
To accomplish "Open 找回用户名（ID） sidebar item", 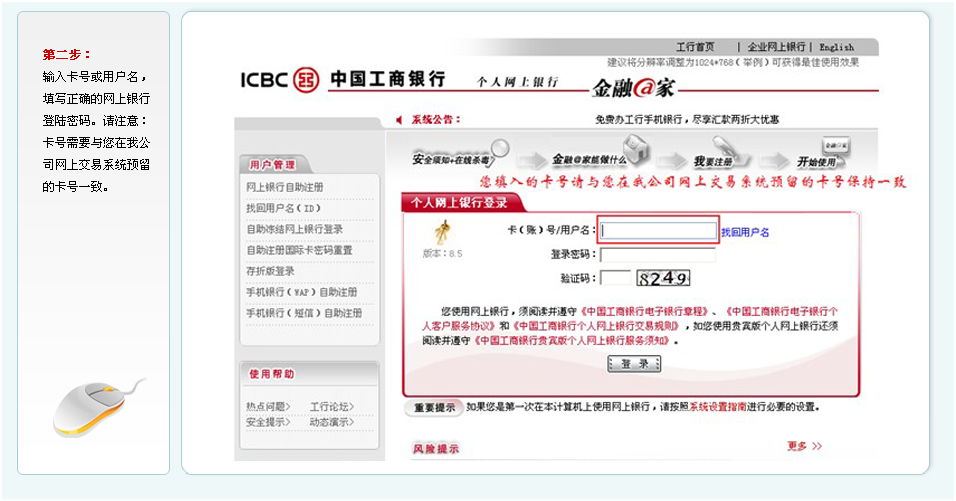I will pos(284,208).
